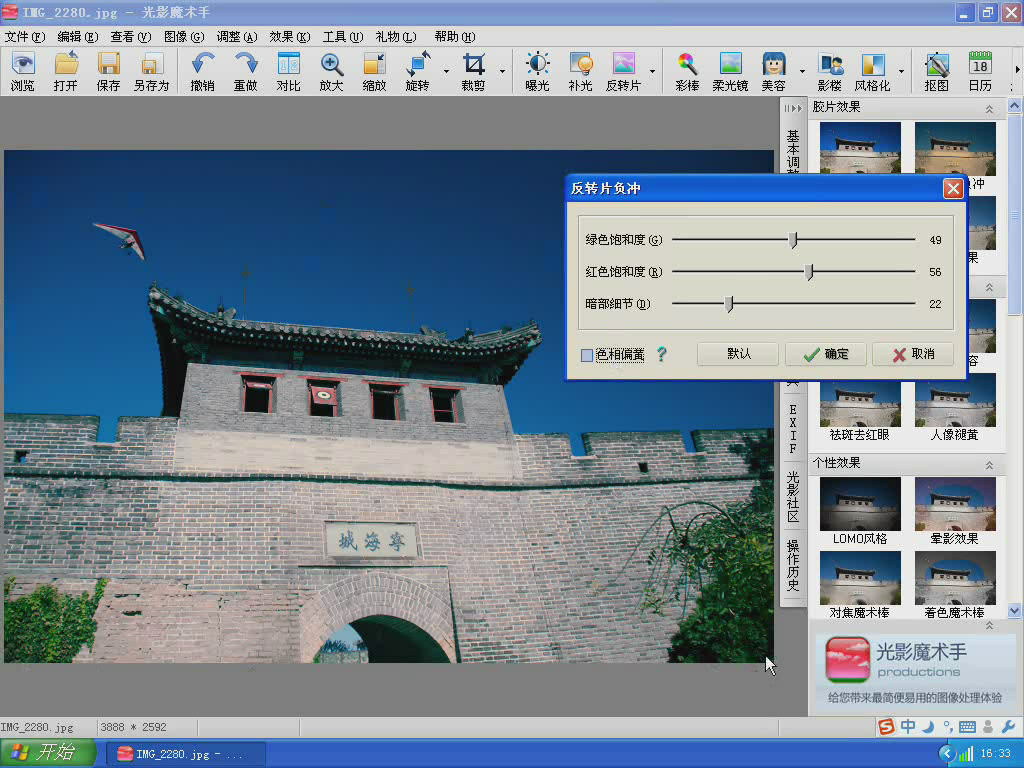Switch to the 光影社区 side tab
The image size is (1024, 768).
[793, 497]
